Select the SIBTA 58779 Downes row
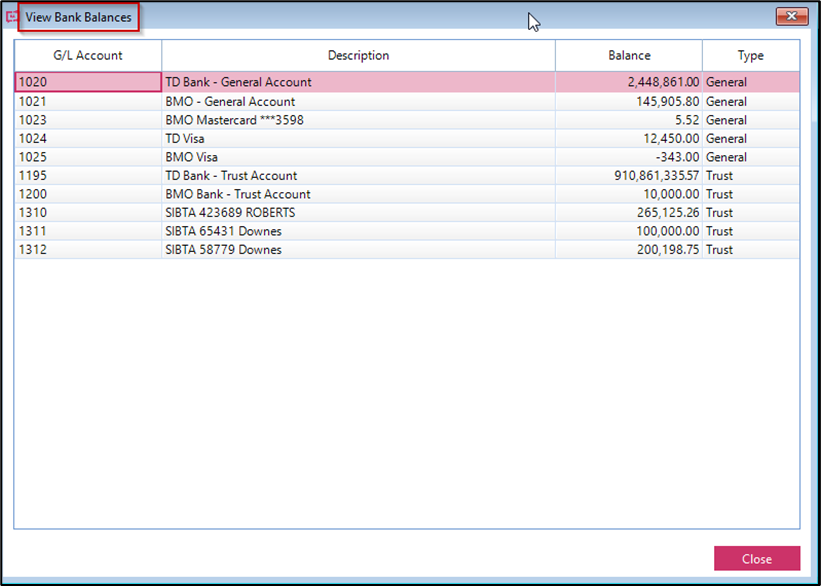 pyautogui.click(x=359, y=249)
